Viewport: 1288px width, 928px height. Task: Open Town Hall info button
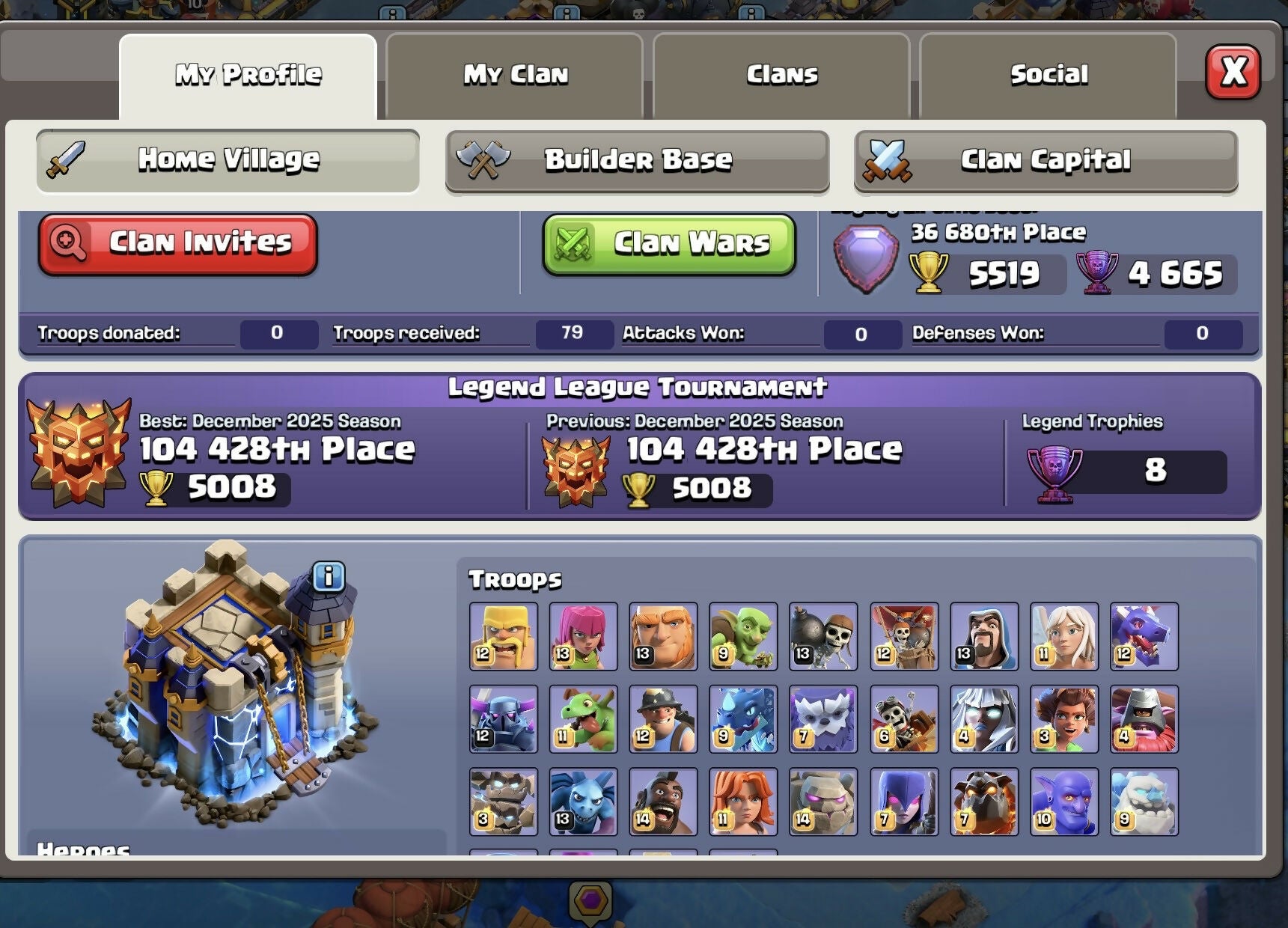point(328,577)
